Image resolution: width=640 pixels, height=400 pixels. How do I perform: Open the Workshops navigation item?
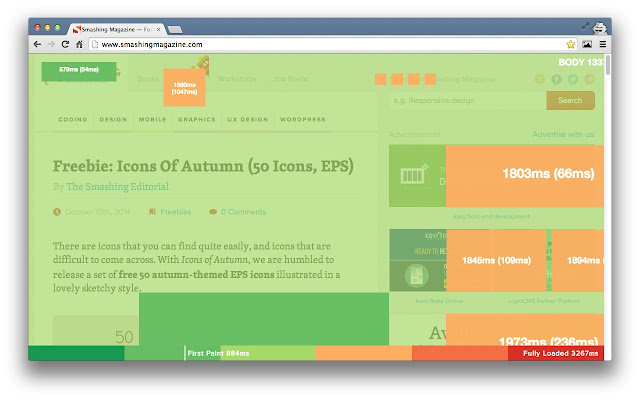tap(237, 79)
